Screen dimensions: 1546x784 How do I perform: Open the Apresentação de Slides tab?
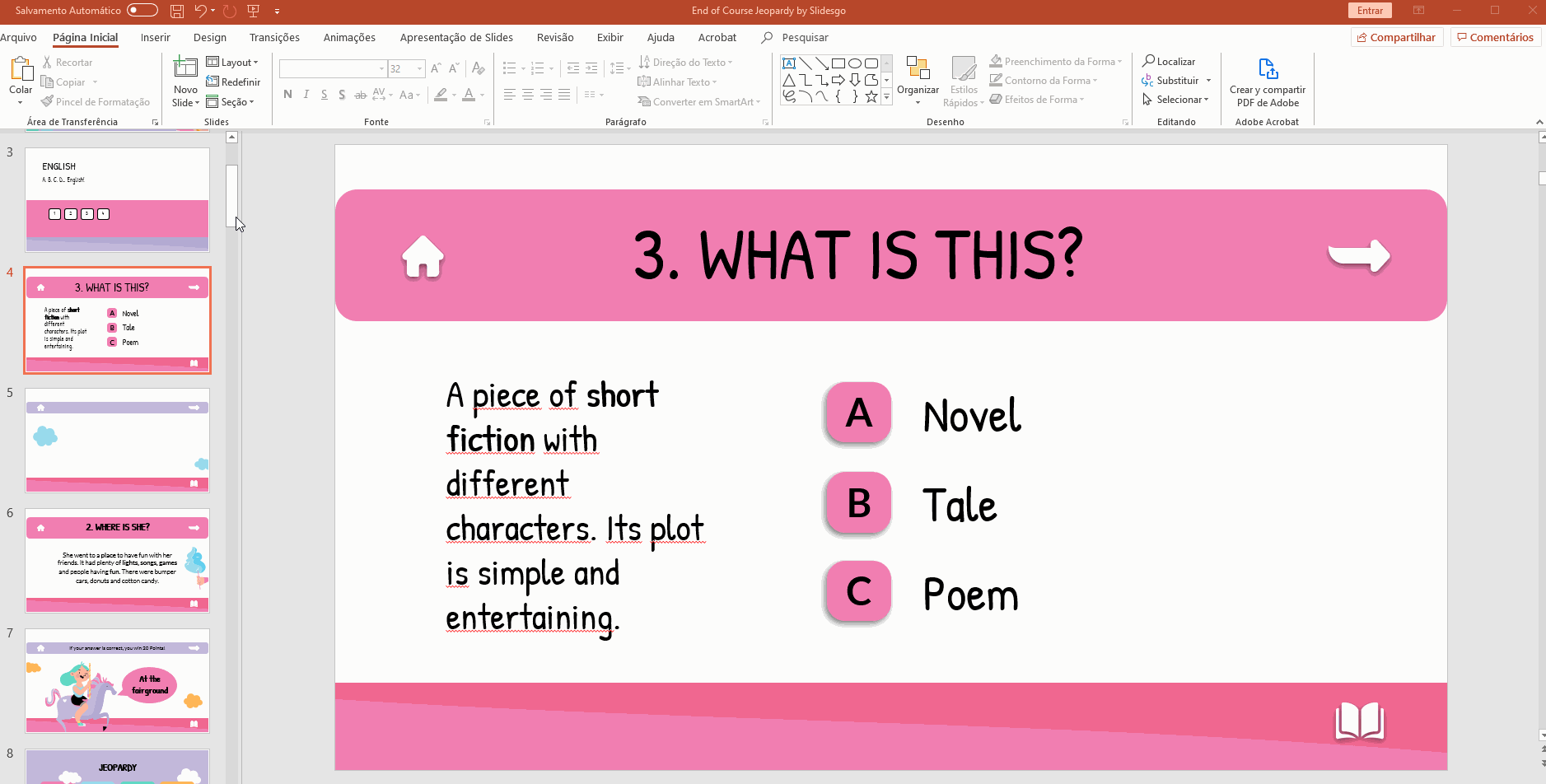tap(456, 37)
